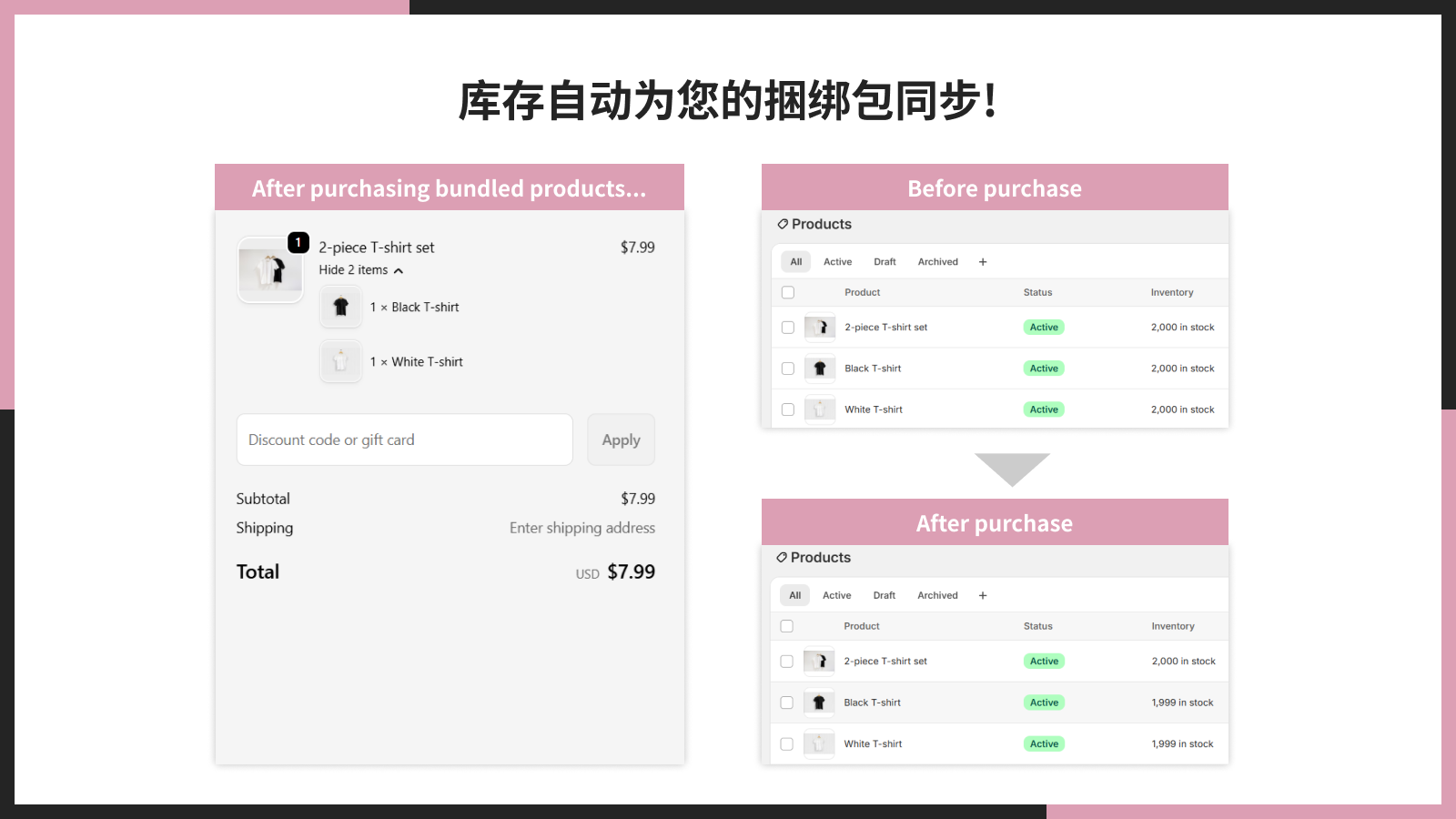Click the Black T-shirt thumbnail in cart

click(341, 307)
